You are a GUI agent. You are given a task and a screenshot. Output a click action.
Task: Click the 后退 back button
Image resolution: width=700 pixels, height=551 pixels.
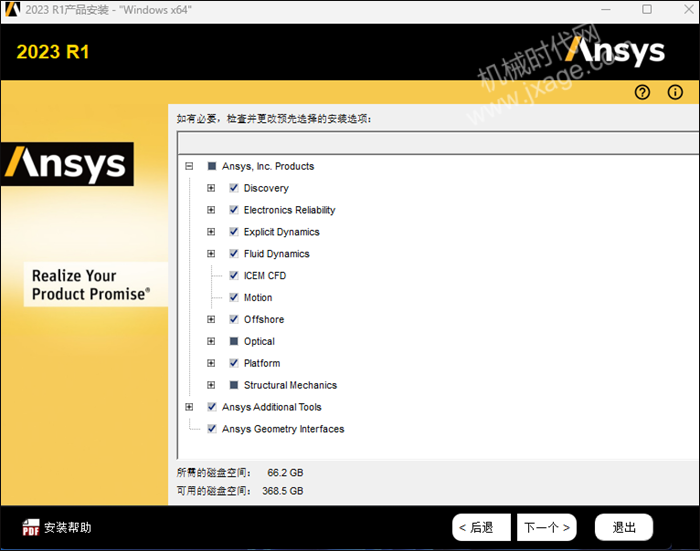(x=481, y=527)
